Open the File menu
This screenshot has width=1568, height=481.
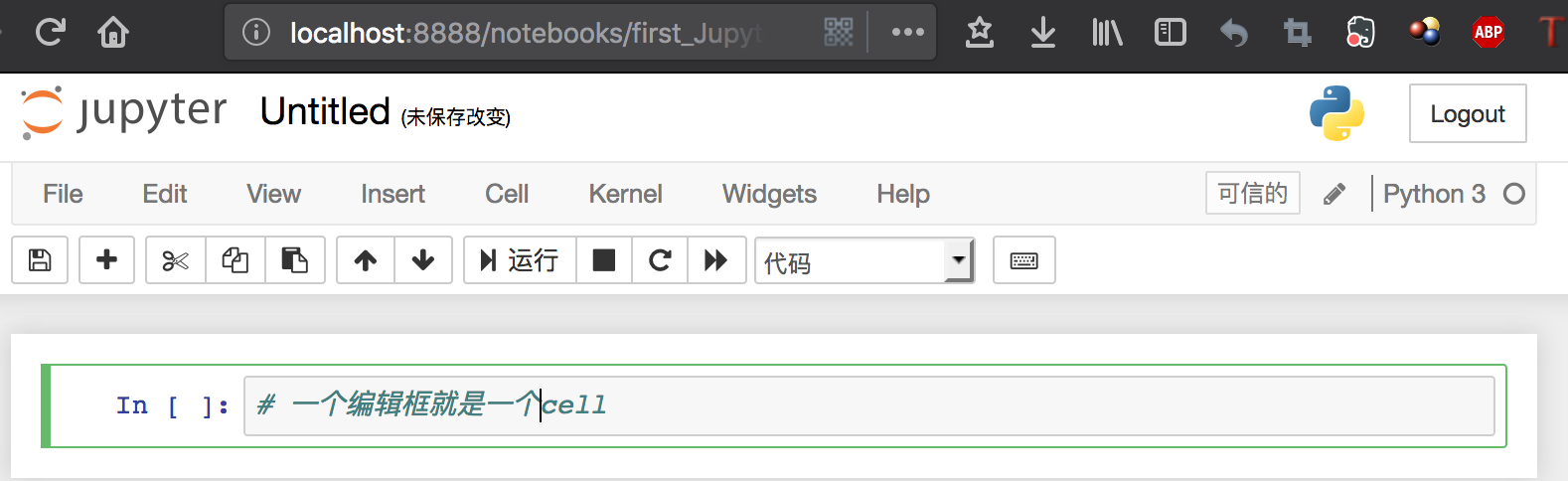pos(63,194)
